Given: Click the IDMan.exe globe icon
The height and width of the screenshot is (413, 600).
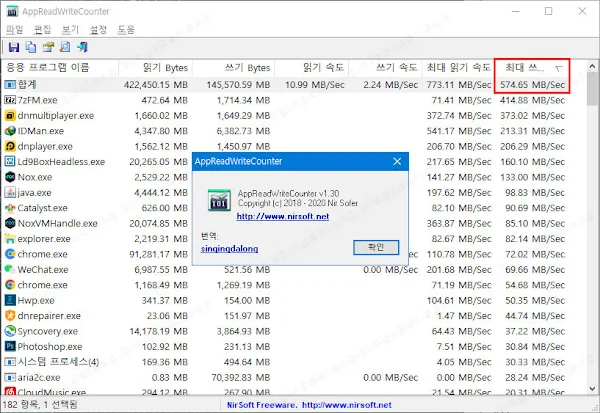Looking at the screenshot, I should click(10, 131).
